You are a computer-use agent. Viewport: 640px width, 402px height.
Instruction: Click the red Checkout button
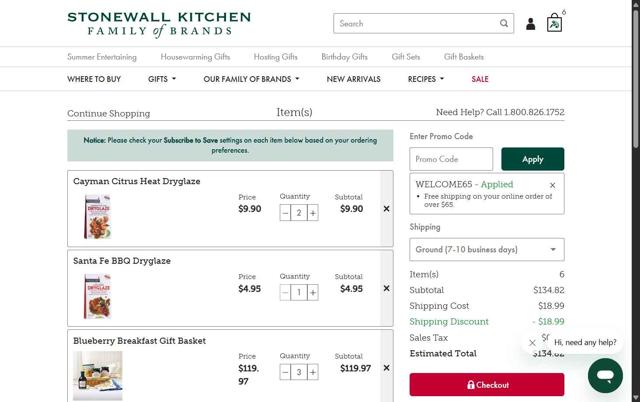[x=487, y=384]
